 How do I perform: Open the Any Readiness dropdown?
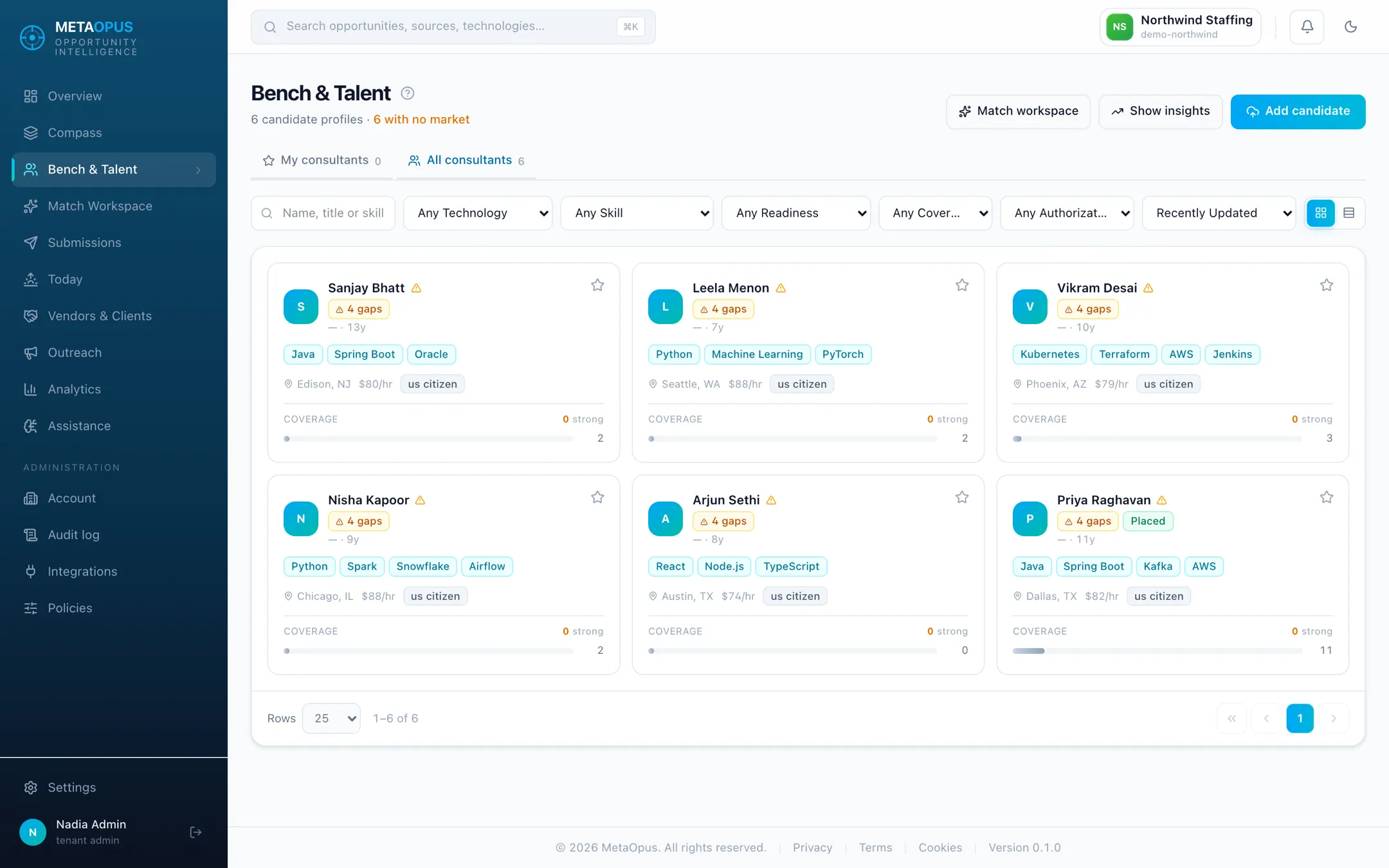[796, 213]
